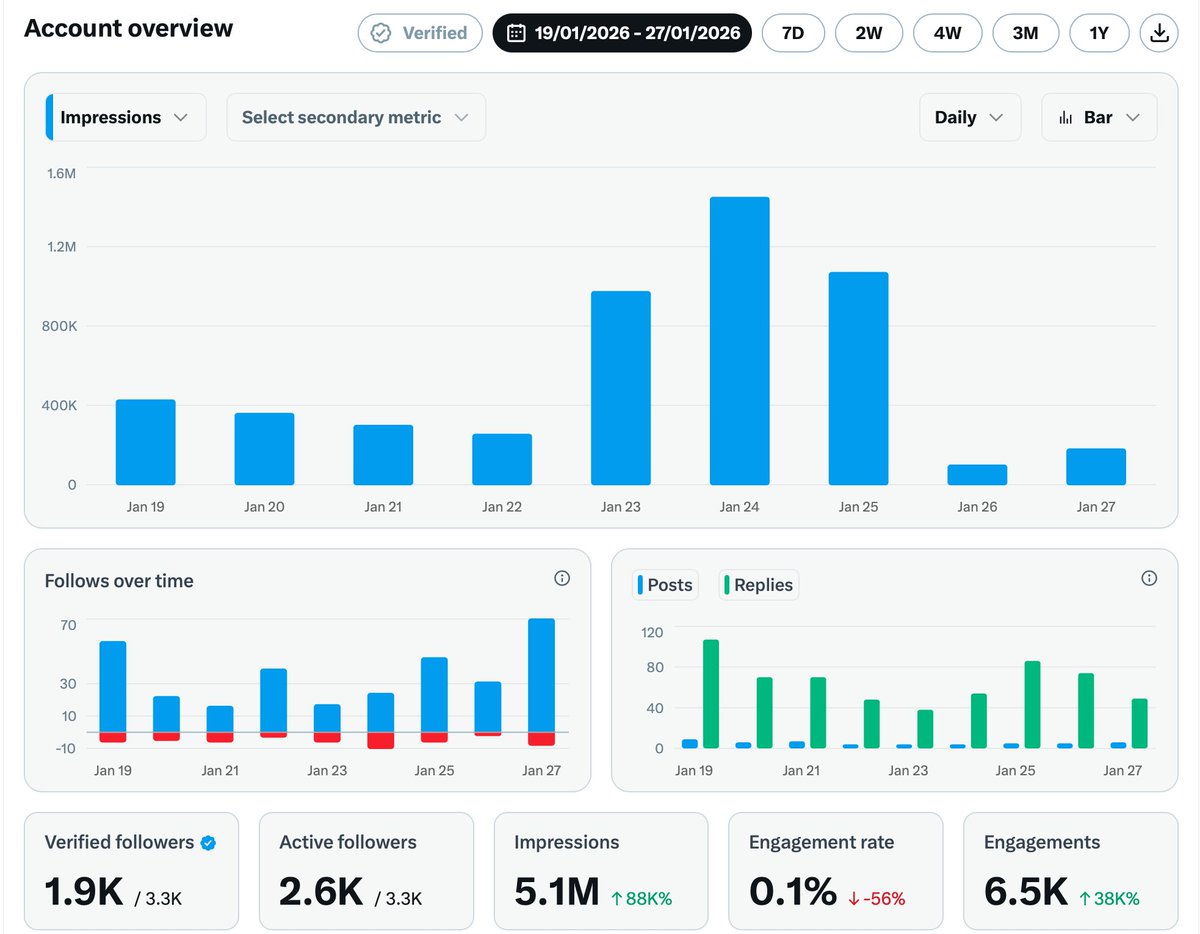Open the Verified followers card
This screenshot has width=1200, height=934.
pos(132,871)
